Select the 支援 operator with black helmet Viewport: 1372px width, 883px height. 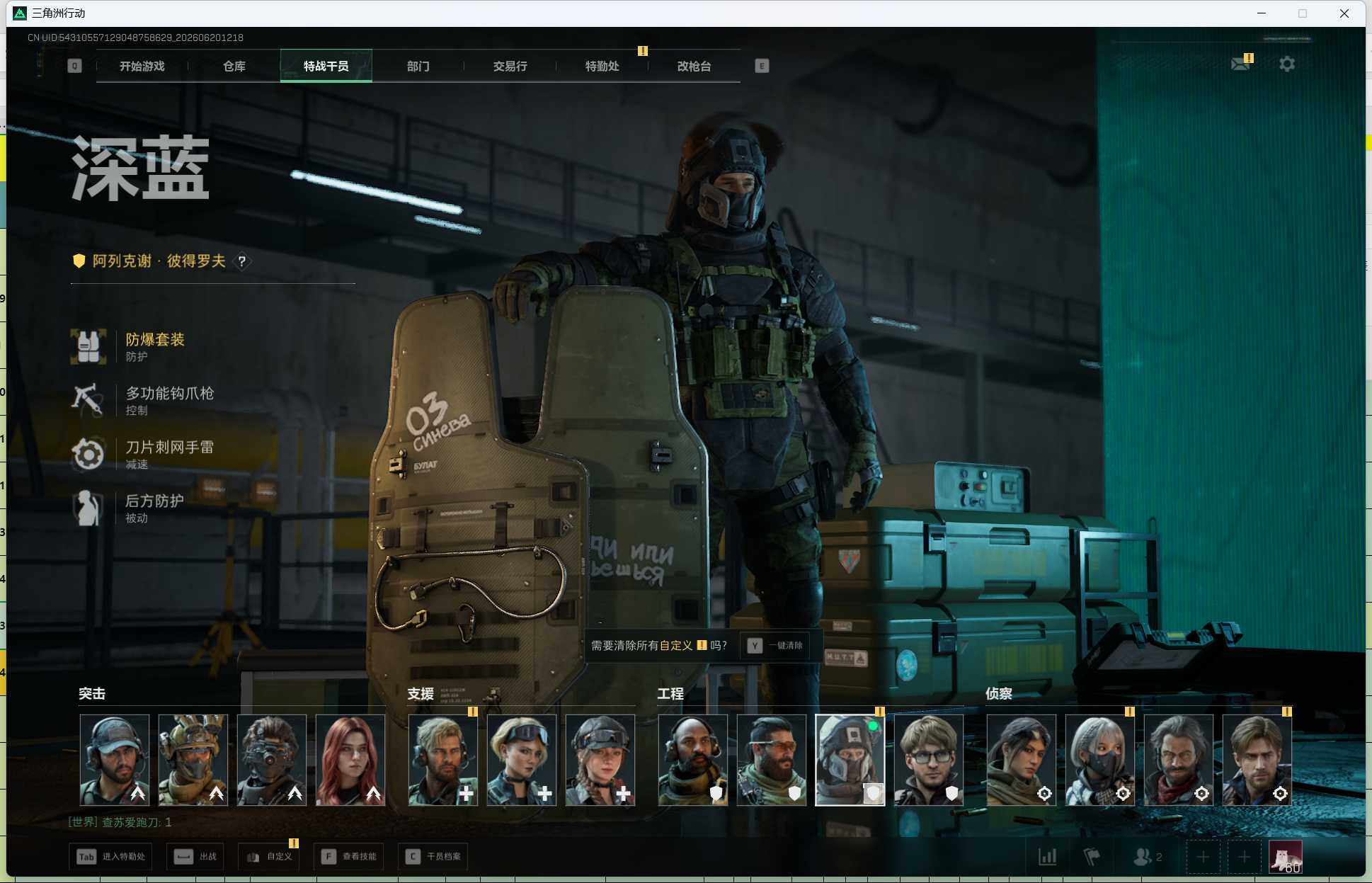(600, 760)
